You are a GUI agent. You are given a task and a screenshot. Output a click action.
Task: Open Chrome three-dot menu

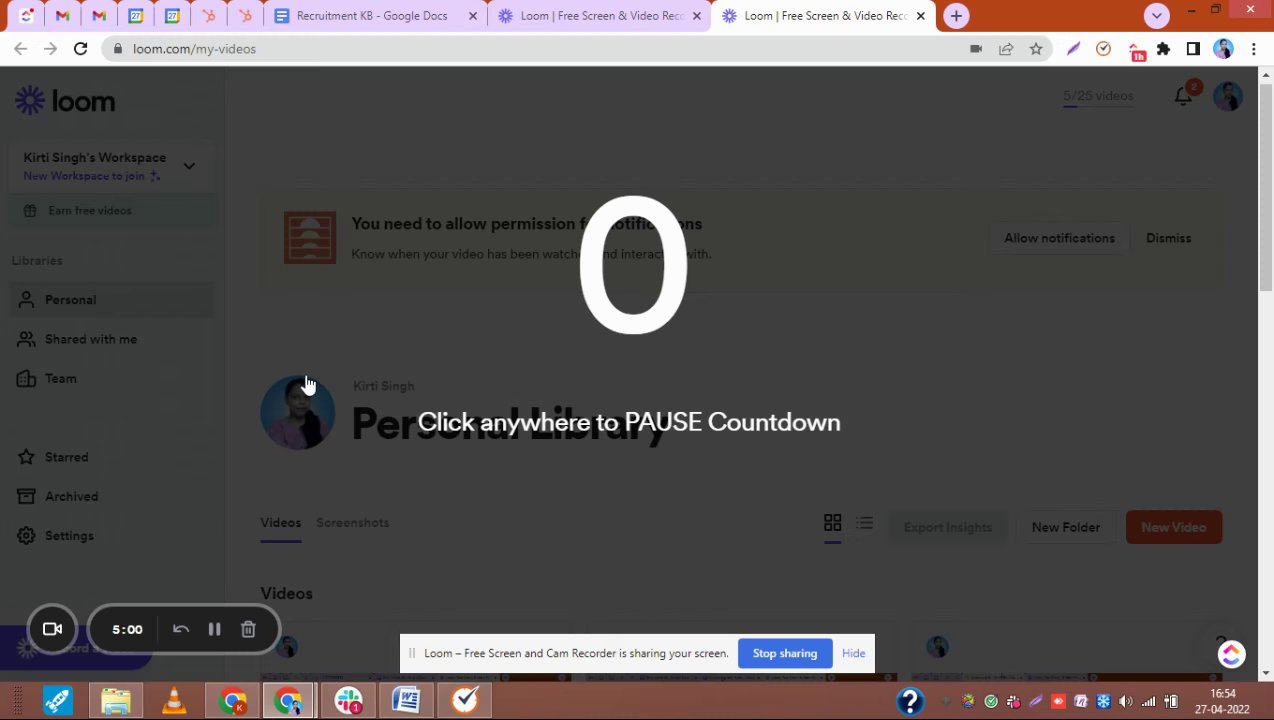(x=1253, y=48)
